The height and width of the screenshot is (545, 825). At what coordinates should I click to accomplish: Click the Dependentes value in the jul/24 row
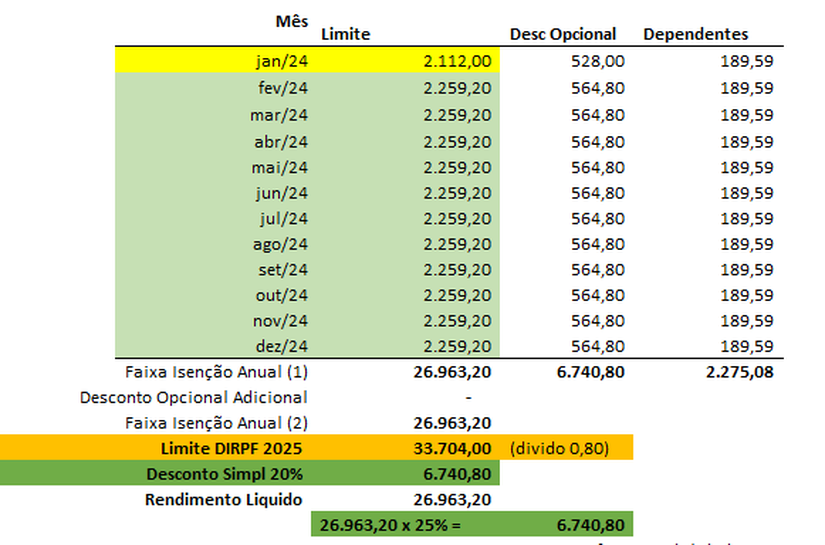[x=747, y=218]
